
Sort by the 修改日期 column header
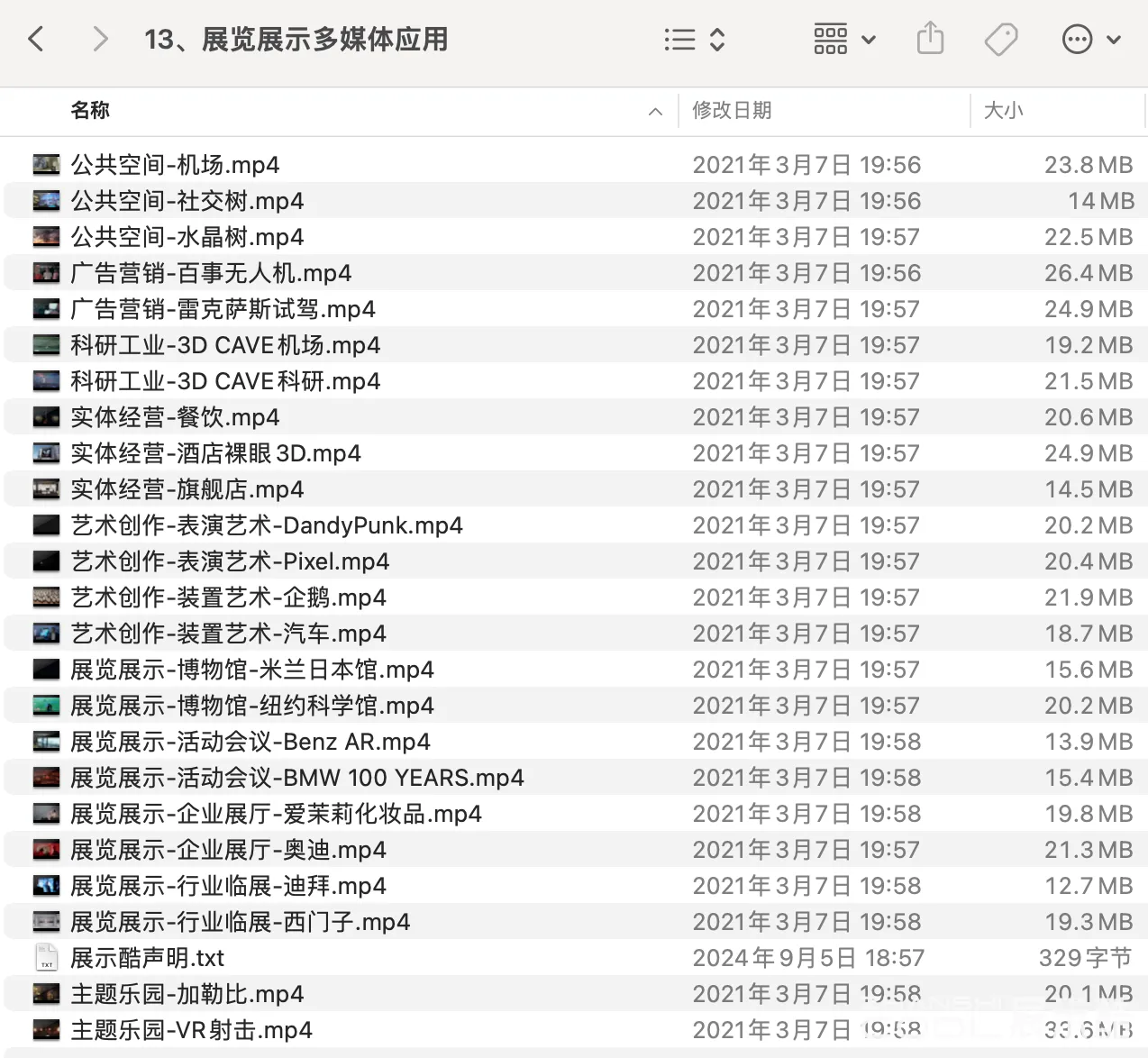coord(732,111)
